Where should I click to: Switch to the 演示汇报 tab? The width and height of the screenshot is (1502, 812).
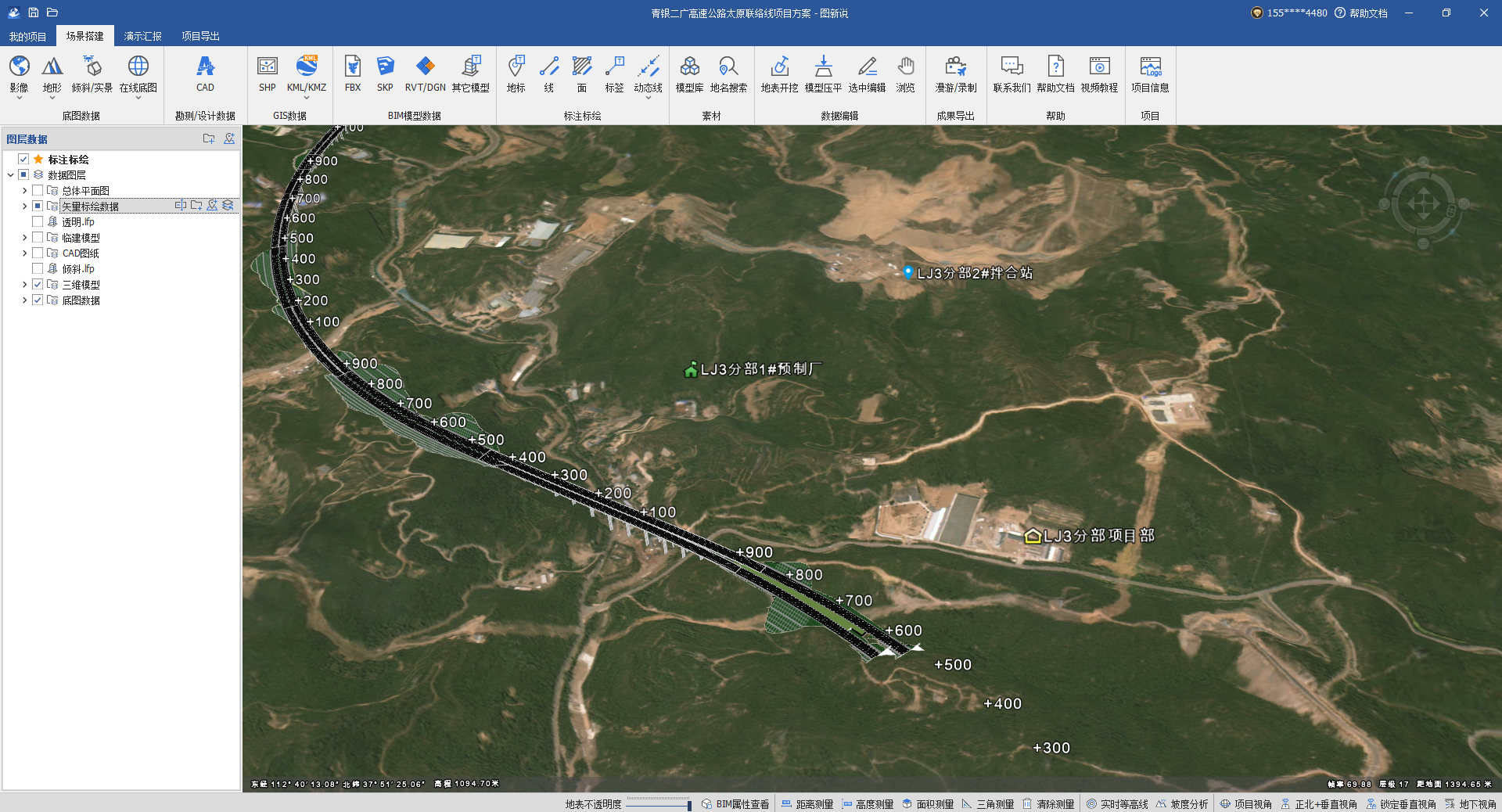coord(142,36)
